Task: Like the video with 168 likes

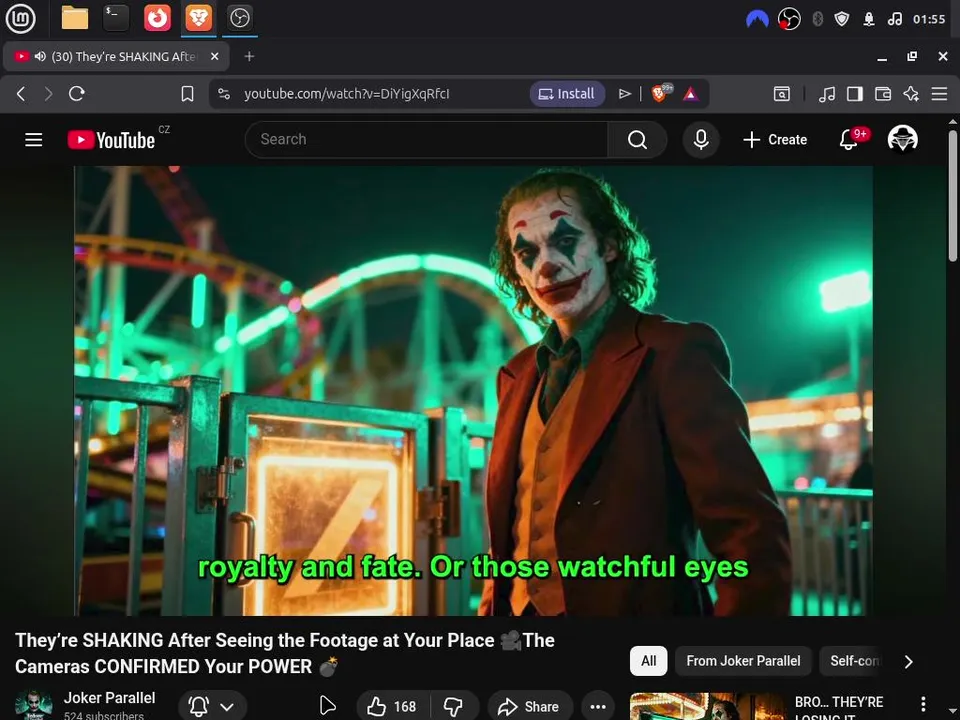Action: [x=392, y=707]
